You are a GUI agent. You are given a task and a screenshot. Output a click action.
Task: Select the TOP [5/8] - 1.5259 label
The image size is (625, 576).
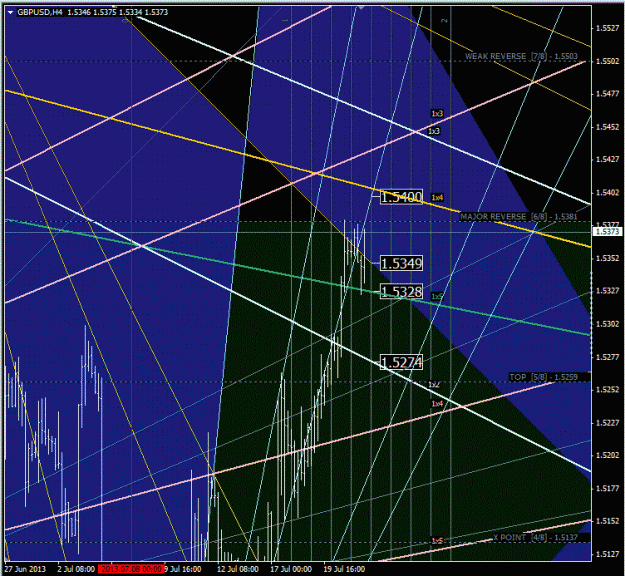[543, 377]
